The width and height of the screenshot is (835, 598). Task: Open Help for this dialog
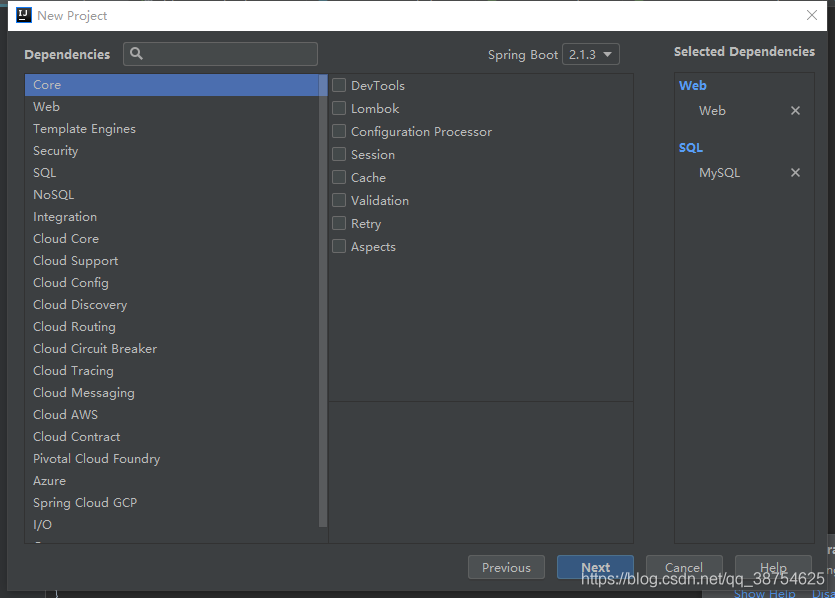pos(773,567)
